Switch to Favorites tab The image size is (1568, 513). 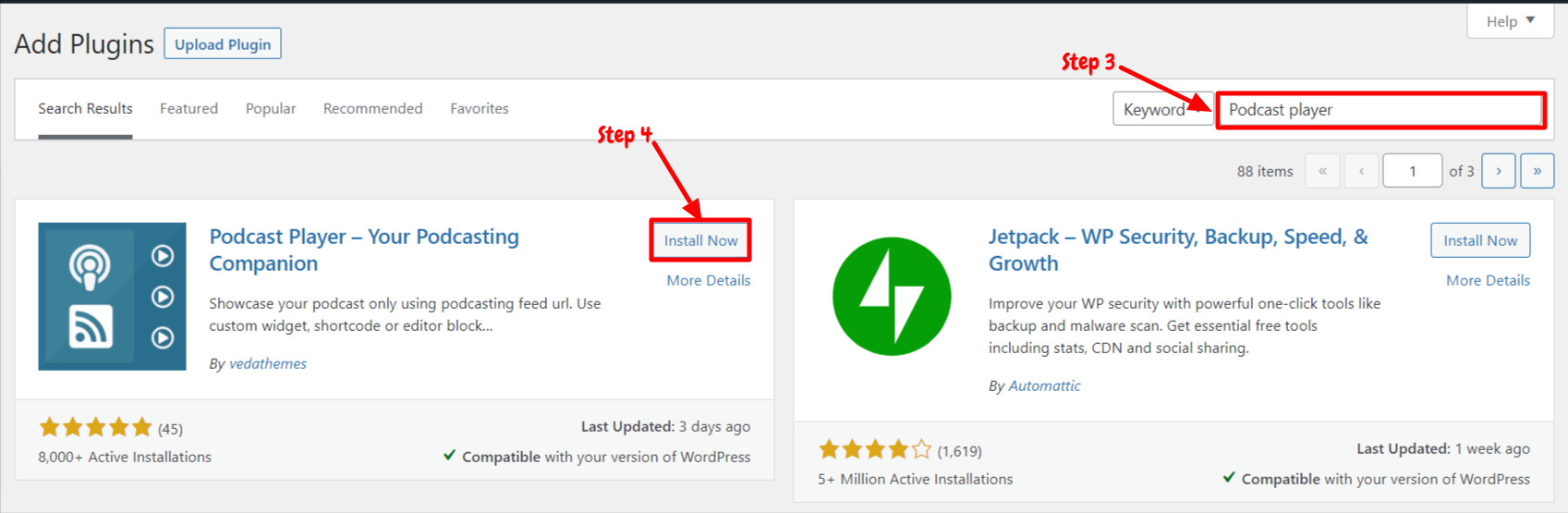click(x=480, y=108)
